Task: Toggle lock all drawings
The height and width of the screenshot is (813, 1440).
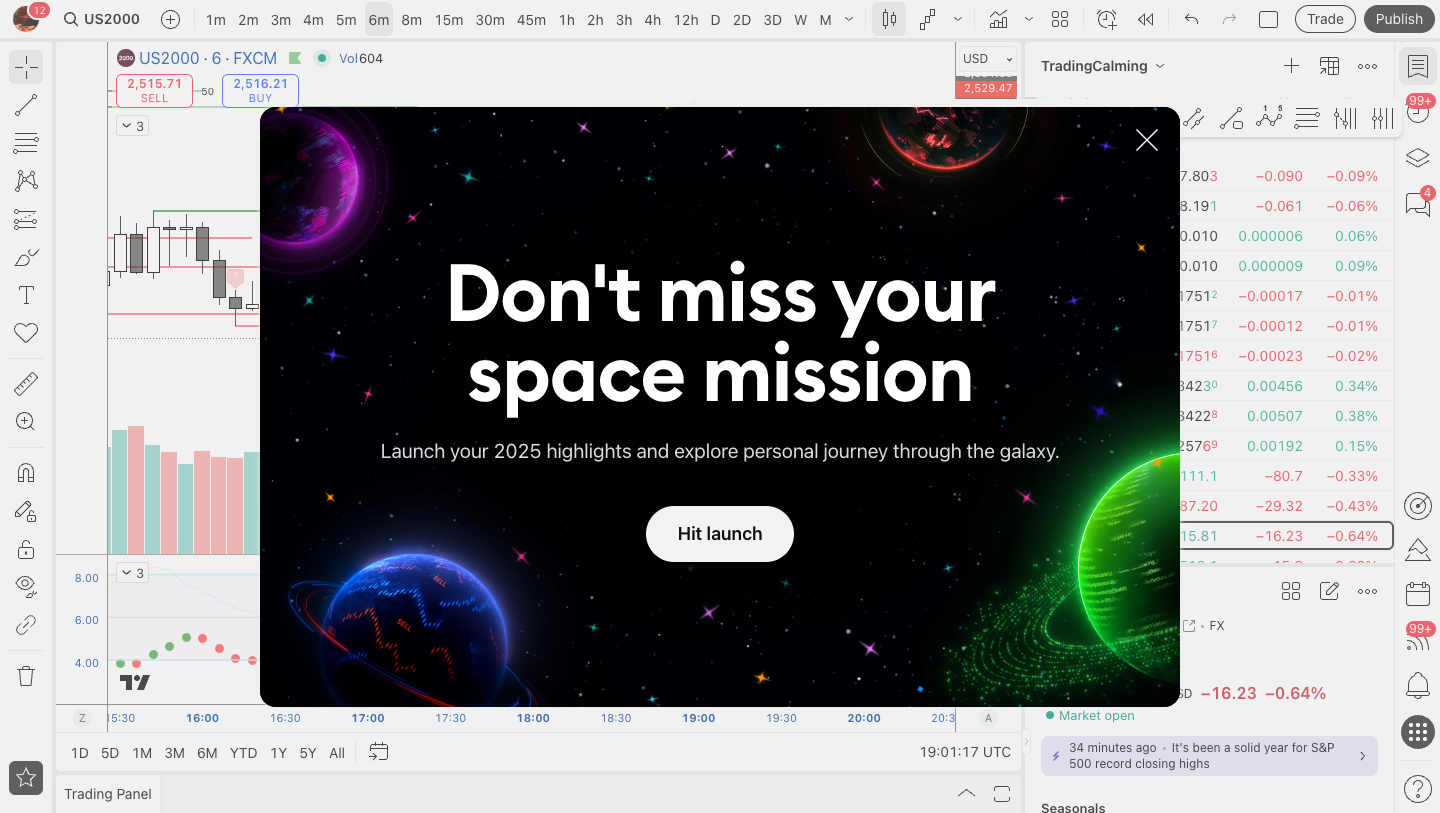Action: 26,549
